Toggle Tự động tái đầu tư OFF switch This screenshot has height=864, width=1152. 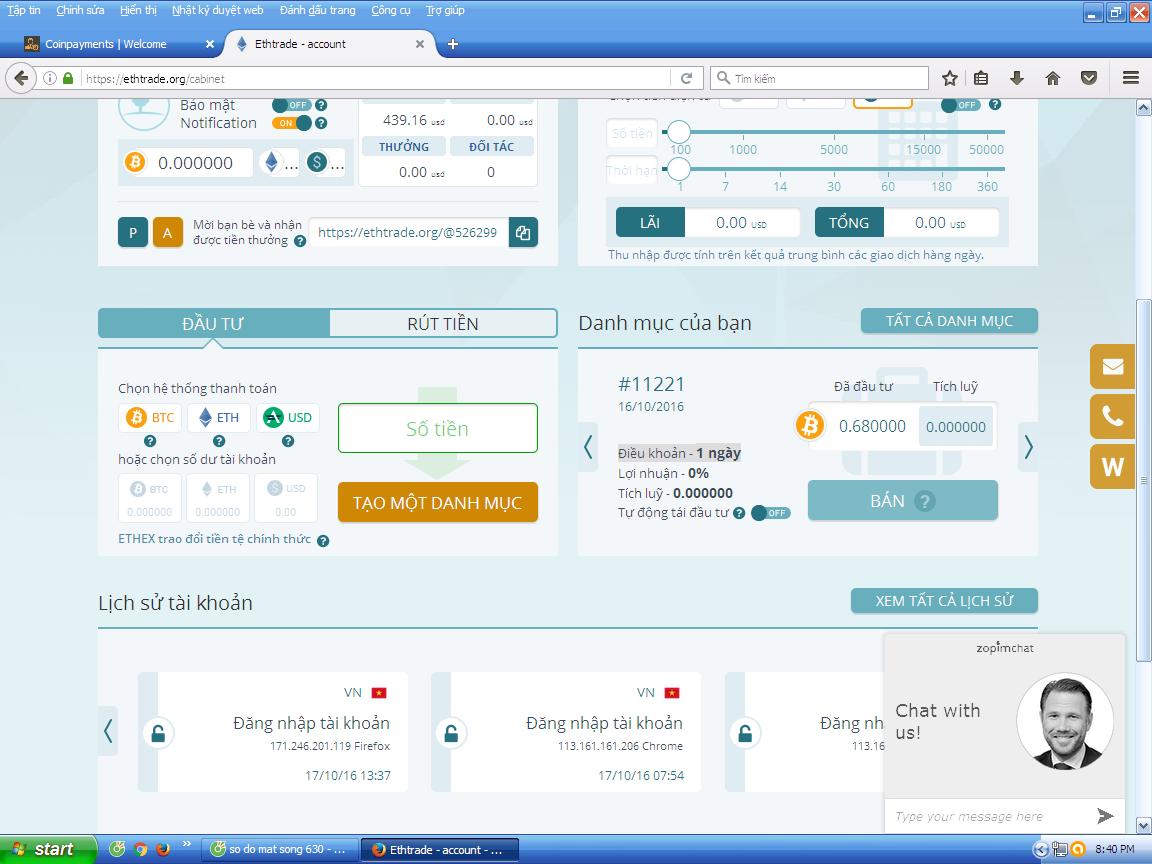[x=771, y=513]
